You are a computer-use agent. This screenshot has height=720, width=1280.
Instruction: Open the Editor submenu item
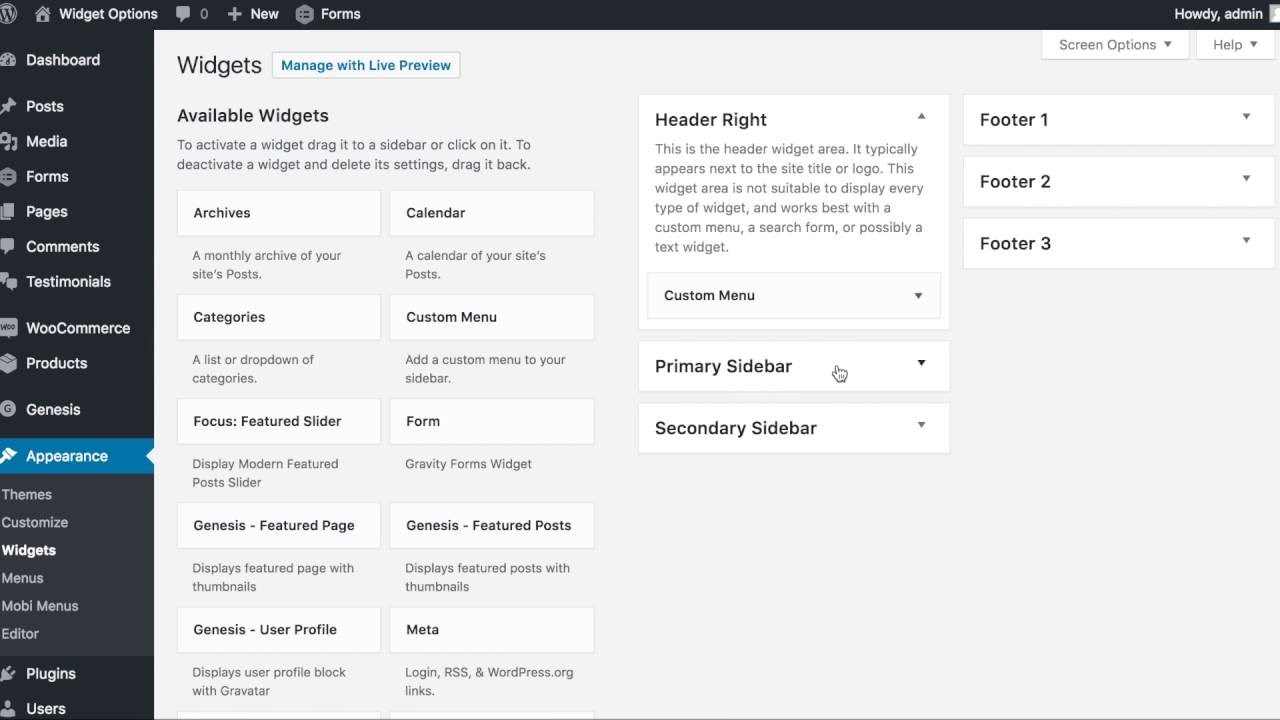pos(20,634)
